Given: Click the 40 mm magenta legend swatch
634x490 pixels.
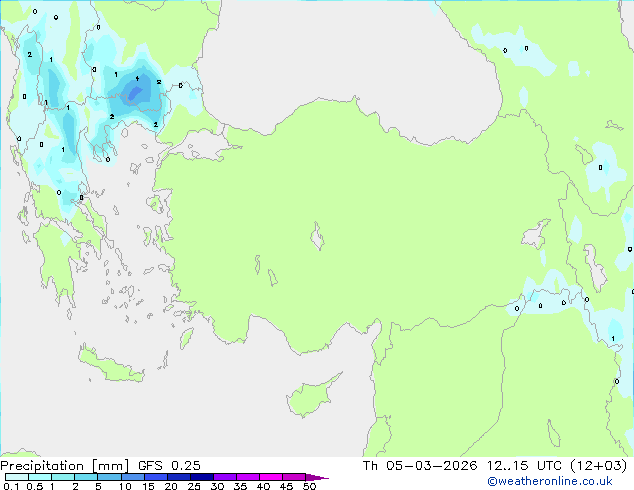Looking at the screenshot, I should tap(271, 477).
